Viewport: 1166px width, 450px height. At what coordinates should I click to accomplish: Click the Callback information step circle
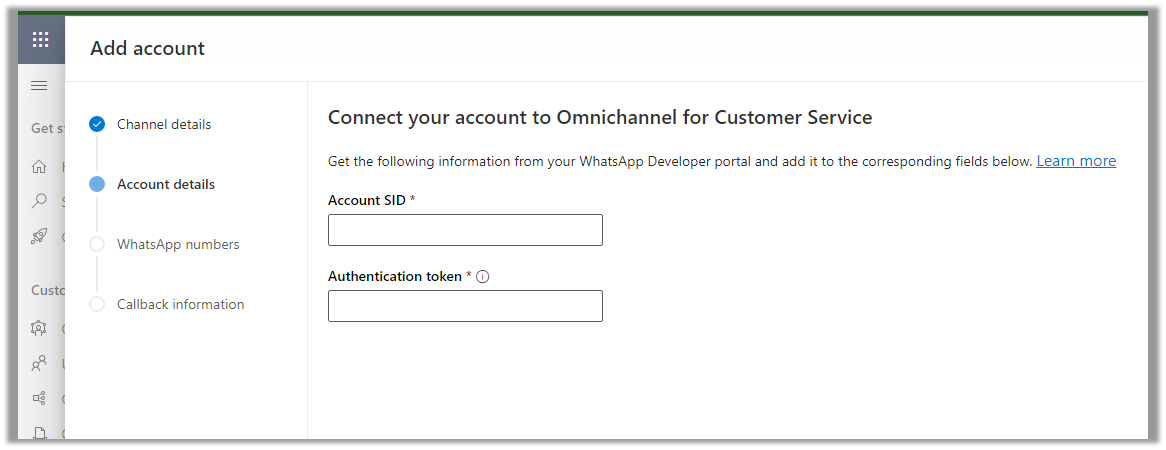(x=97, y=304)
